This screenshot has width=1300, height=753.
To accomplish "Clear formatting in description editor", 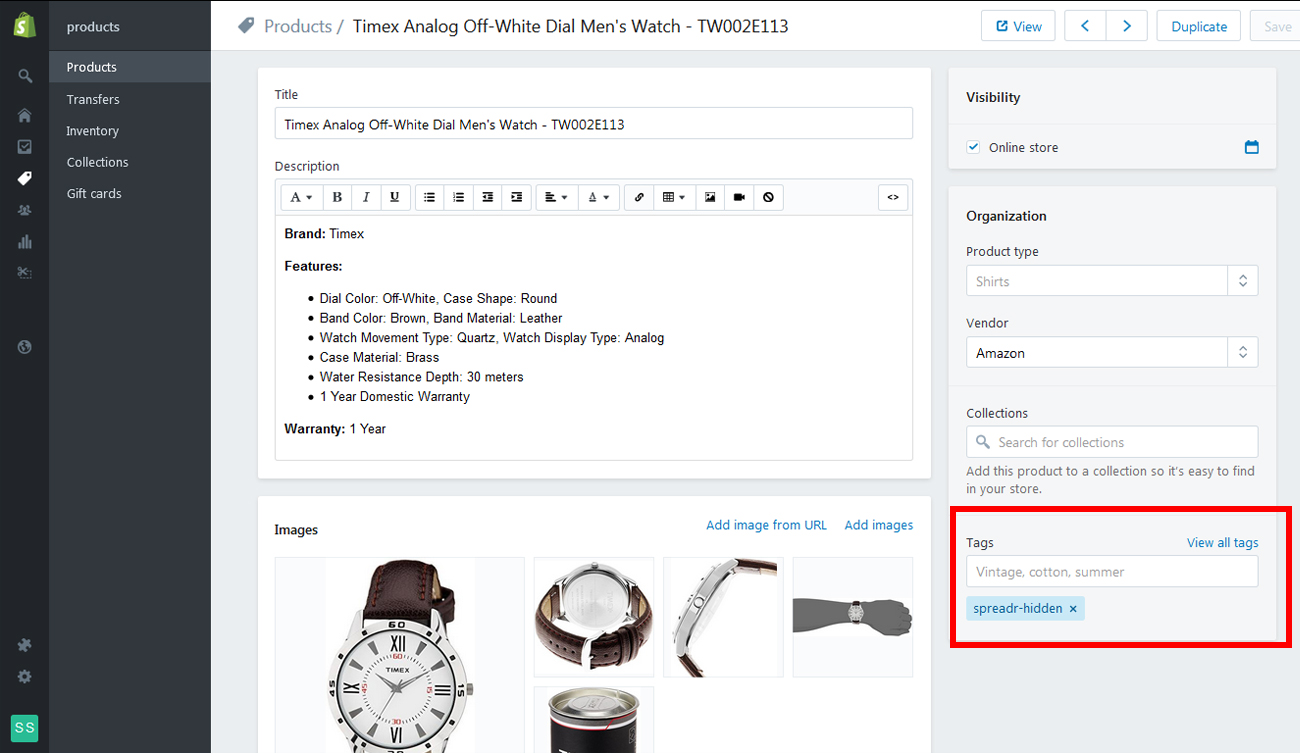I will [x=768, y=197].
